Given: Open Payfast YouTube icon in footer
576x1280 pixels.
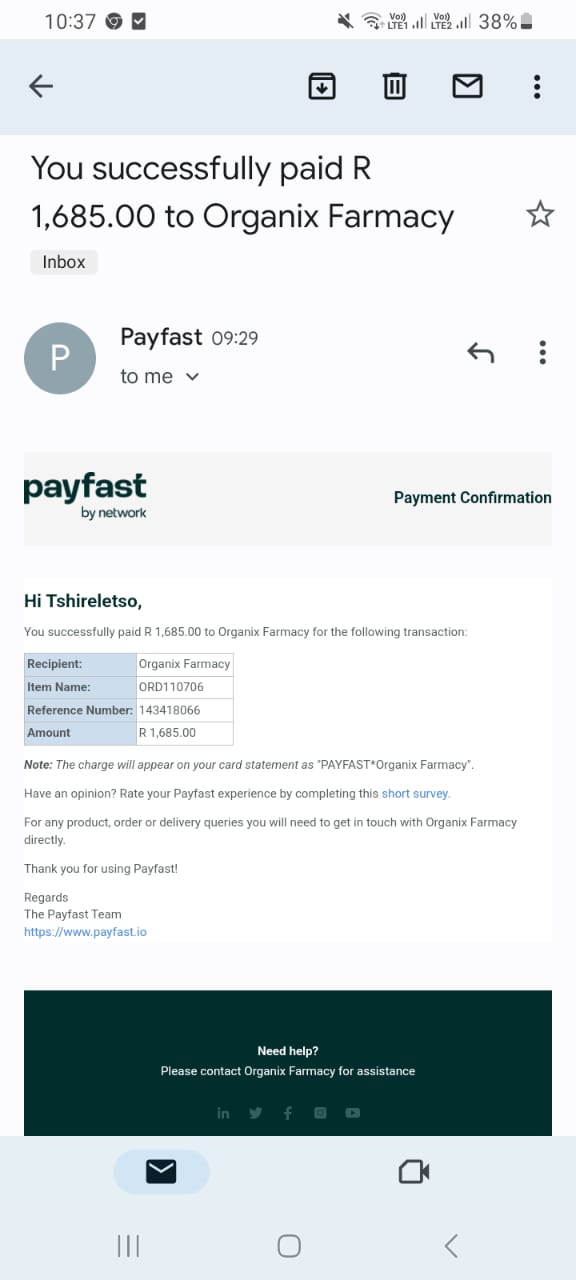Looking at the screenshot, I should pyautogui.click(x=352, y=1113).
